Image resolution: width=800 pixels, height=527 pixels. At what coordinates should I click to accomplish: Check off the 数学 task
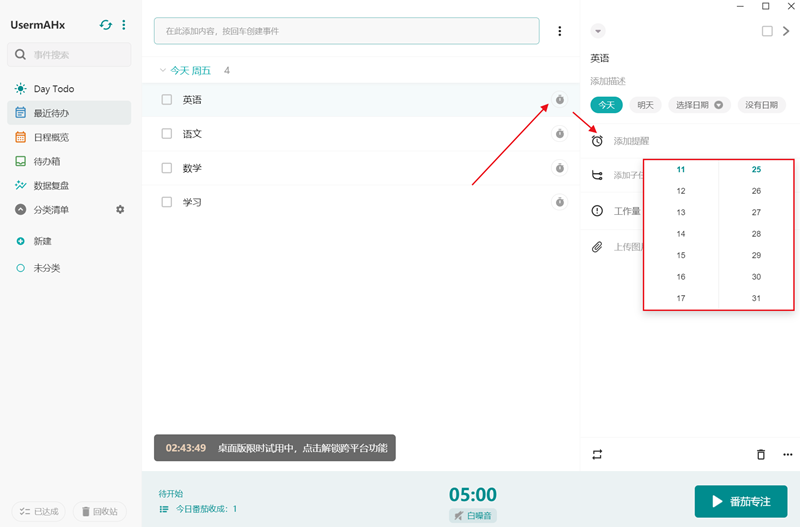click(167, 168)
